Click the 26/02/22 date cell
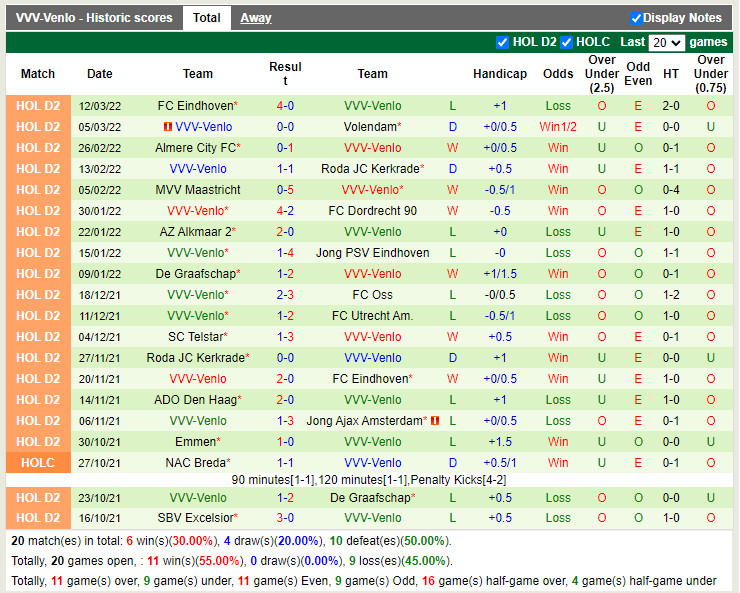Image resolution: width=740 pixels, height=593 pixels. click(x=100, y=148)
